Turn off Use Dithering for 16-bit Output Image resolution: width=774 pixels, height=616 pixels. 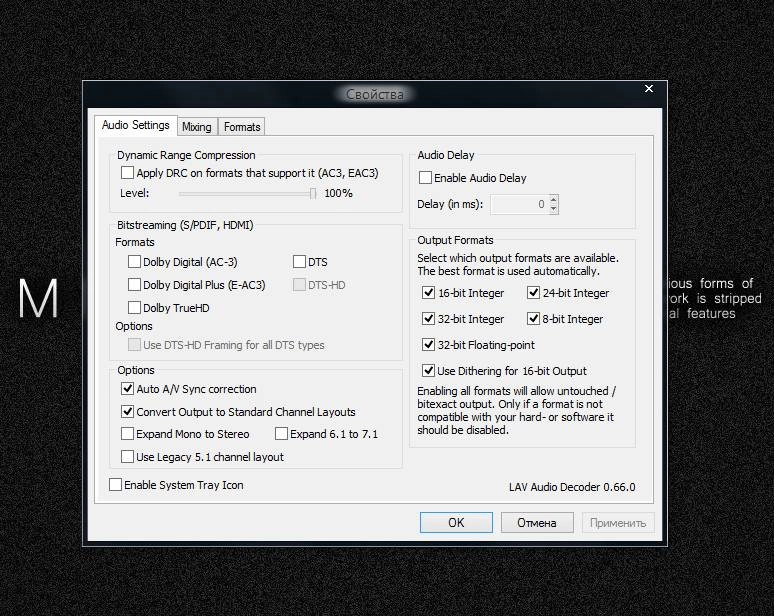coord(428,371)
